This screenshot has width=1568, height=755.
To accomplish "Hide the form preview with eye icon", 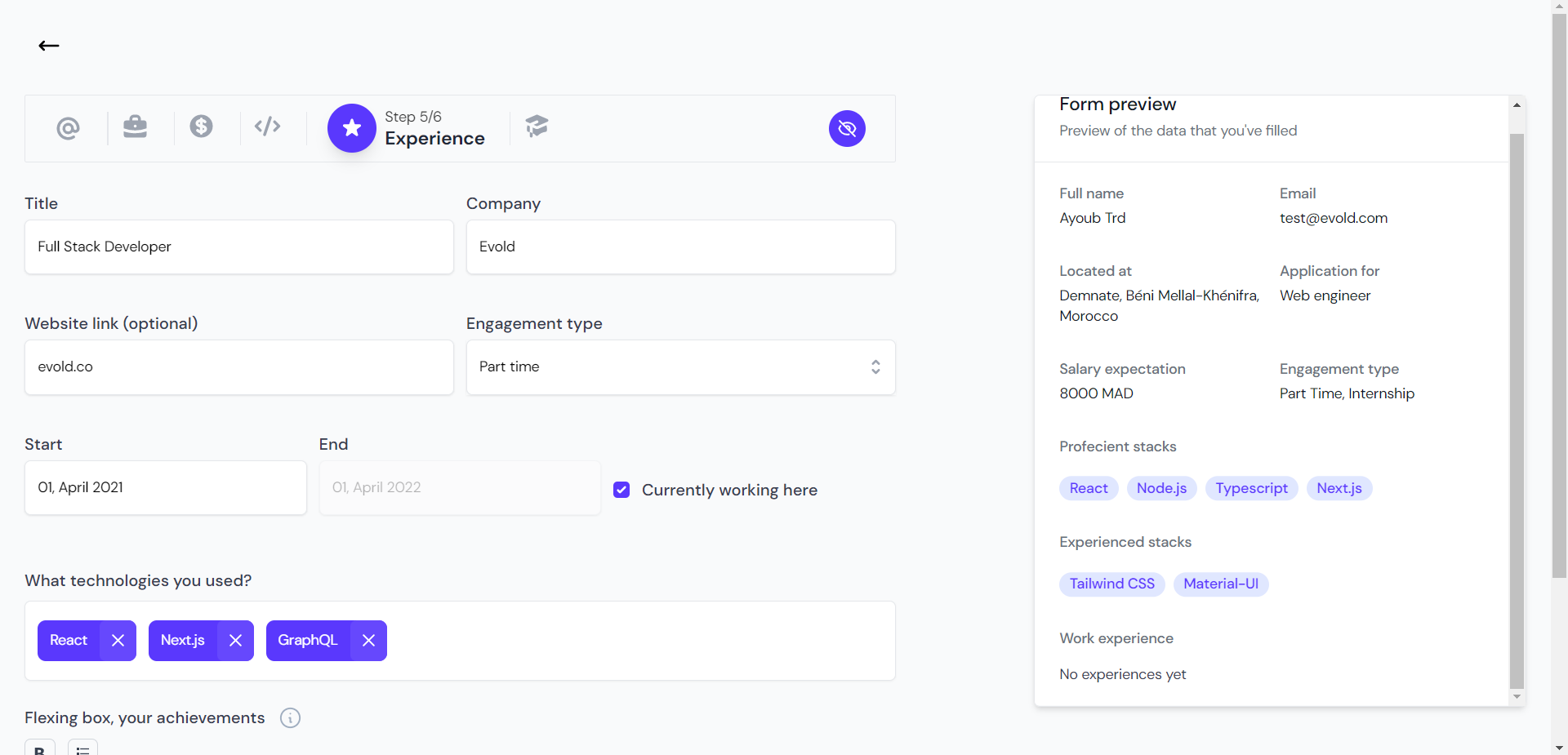I will pyautogui.click(x=847, y=128).
